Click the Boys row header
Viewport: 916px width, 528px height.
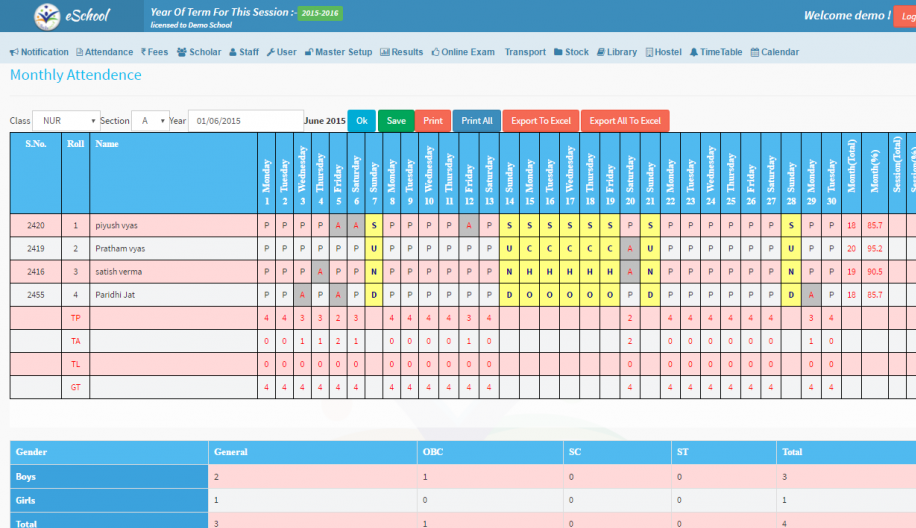coord(109,477)
